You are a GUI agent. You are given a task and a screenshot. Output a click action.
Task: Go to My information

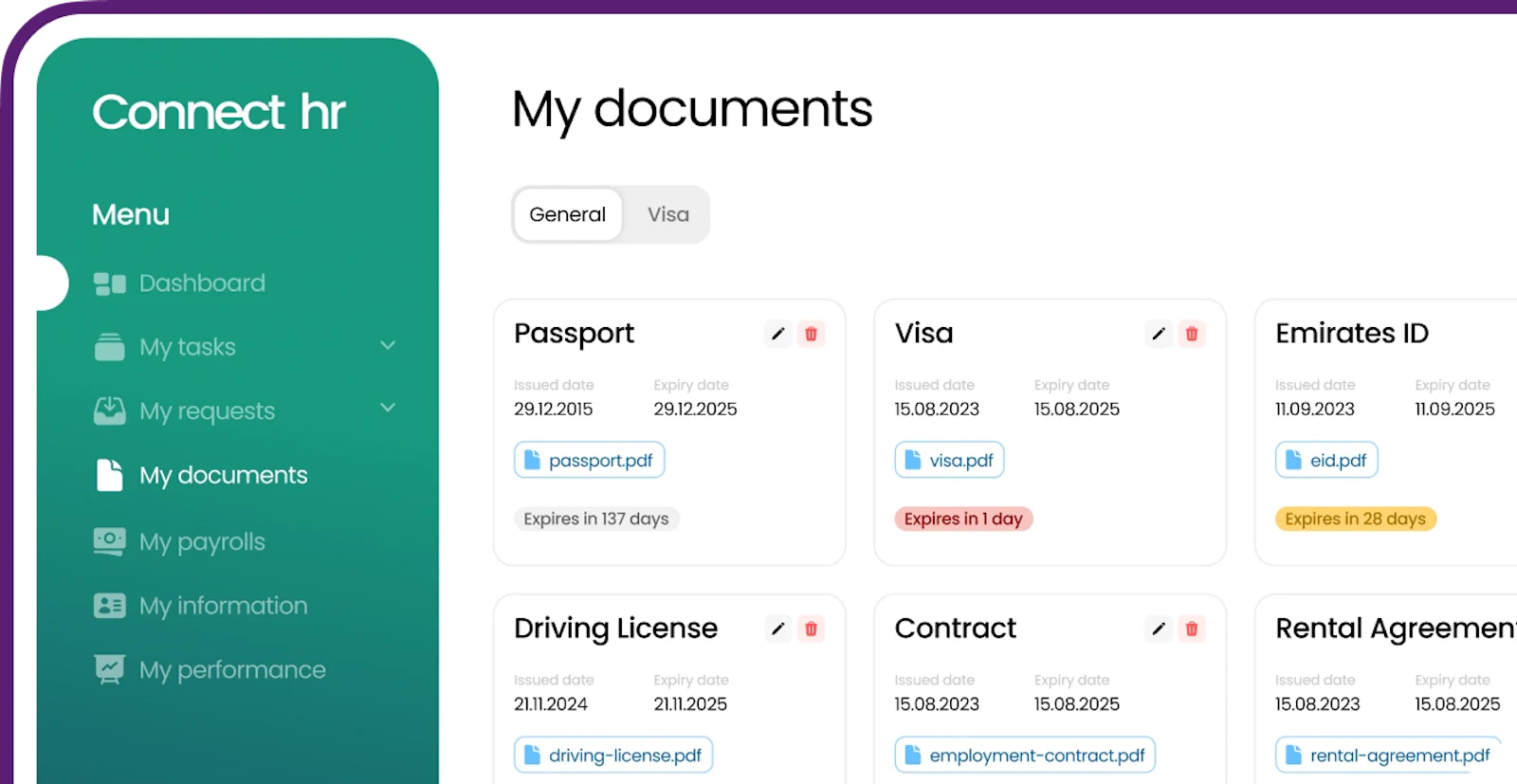[223, 606]
